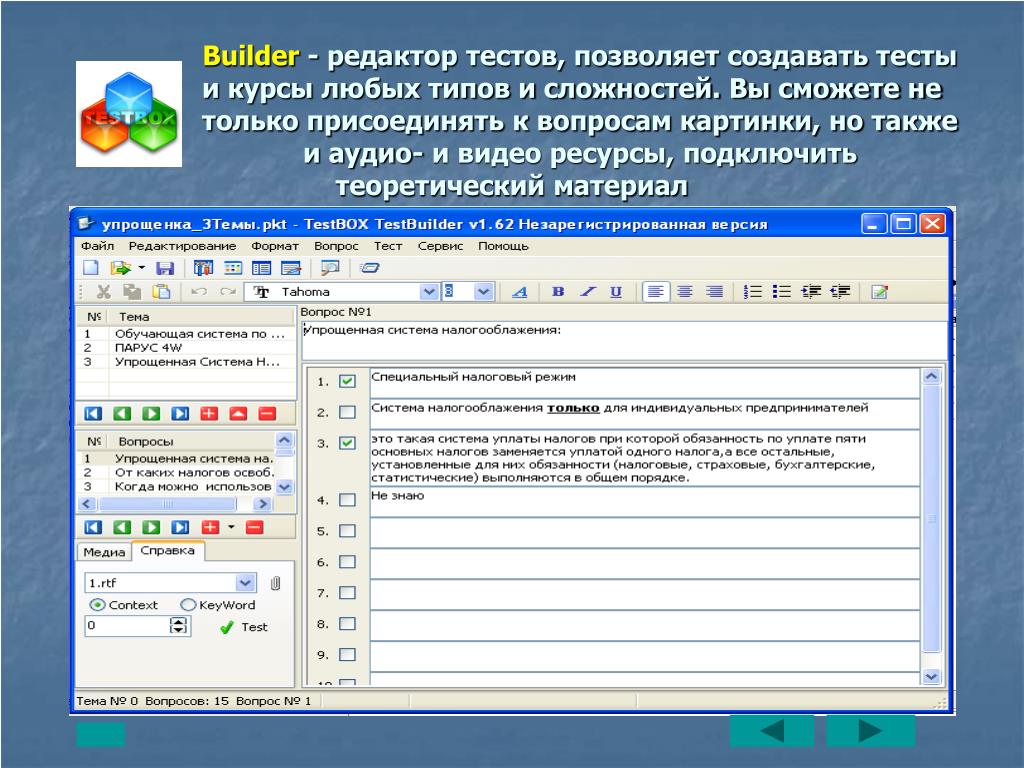Select the Context radio button

click(97, 605)
